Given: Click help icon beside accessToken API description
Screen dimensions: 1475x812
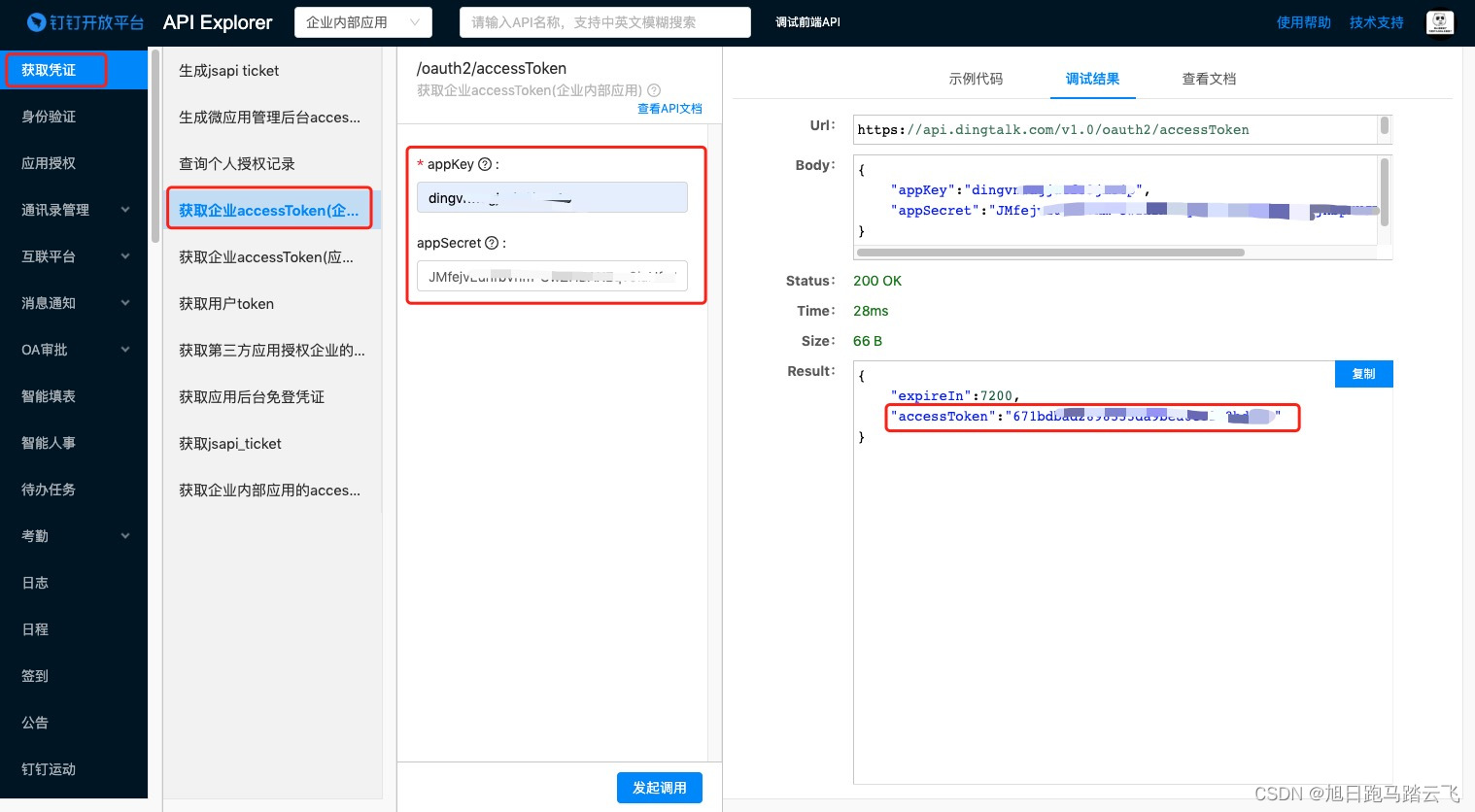Looking at the screenshot, I should tap(654, 90).
